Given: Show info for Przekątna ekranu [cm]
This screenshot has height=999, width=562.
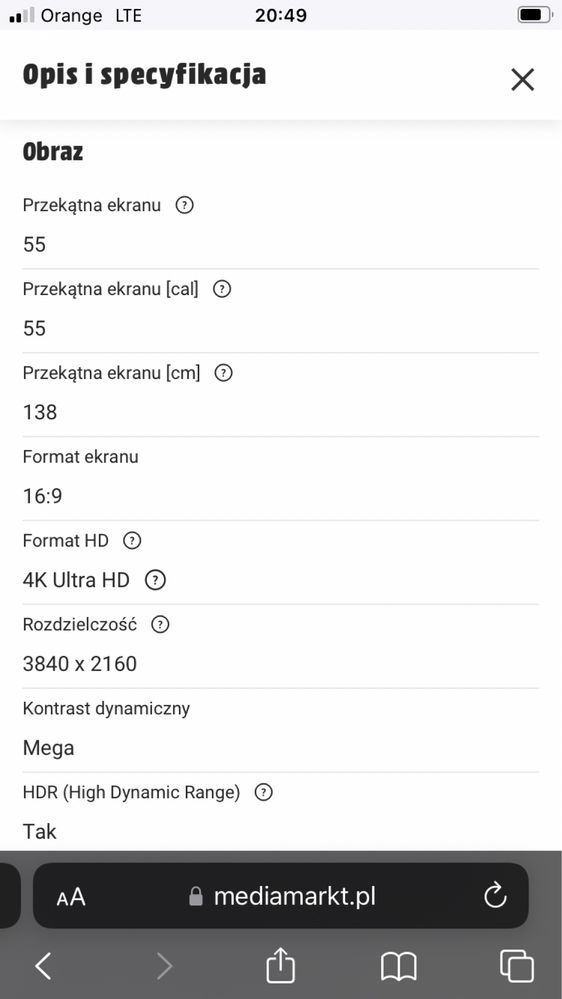Looking at the screenshot, I should click(223, 373).
